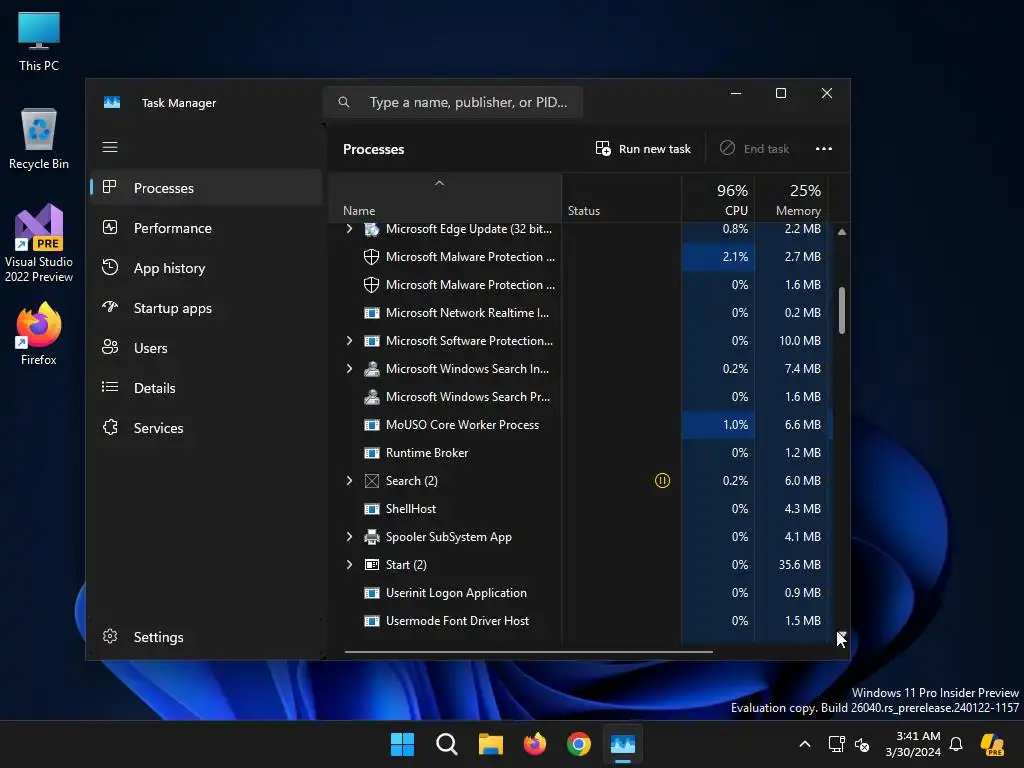Click the End task button
The image size is (1024, 768).
754,149
